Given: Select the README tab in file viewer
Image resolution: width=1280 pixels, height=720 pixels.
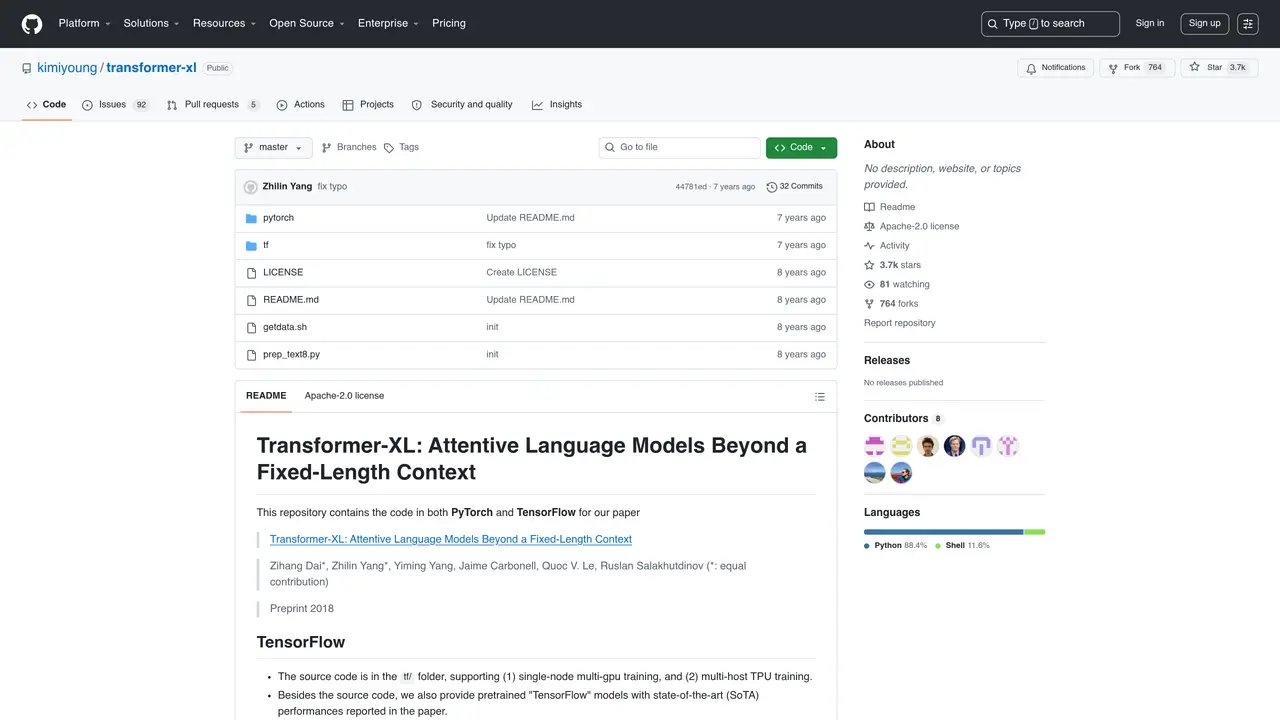Looking at the screenshot, I should (x=266, y=396).
